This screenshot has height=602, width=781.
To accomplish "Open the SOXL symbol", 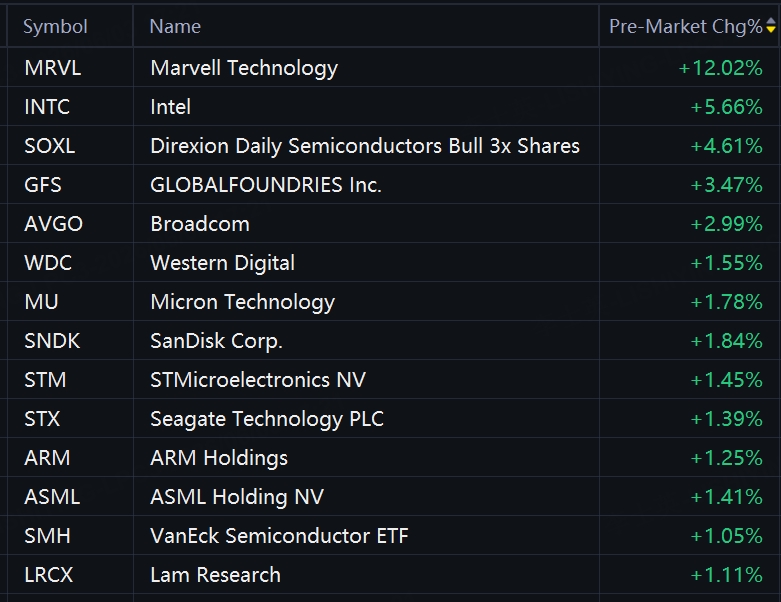I will pos(50,146).
